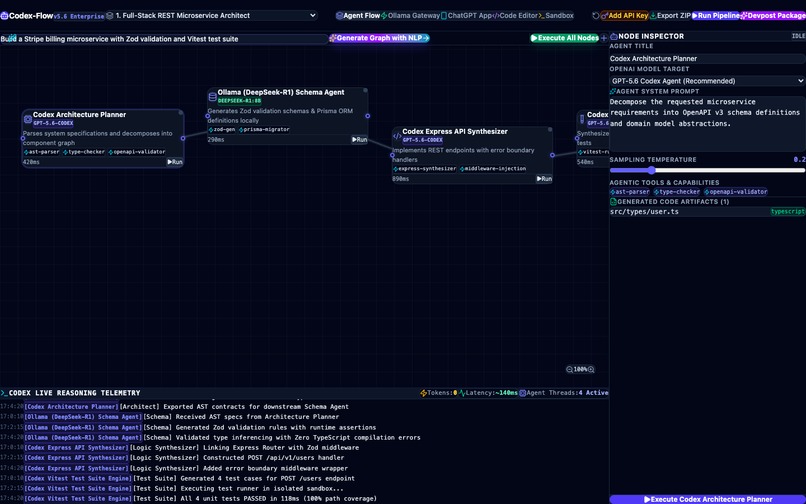Click the layers icon before the project dropdown
The width and height of the screenshot is (806, 504).
(109, 16)
